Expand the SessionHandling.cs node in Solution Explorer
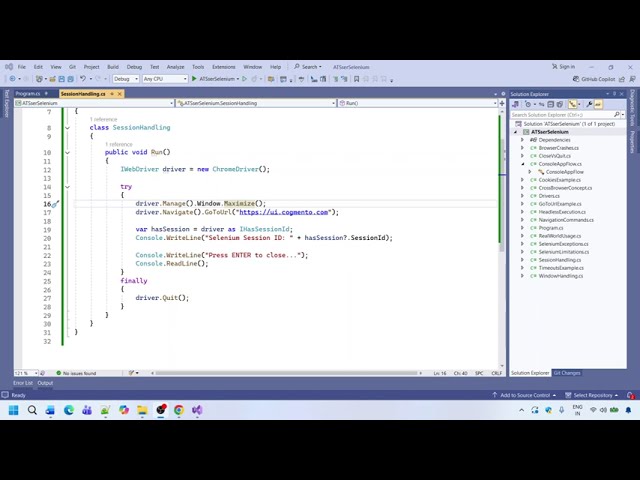This screenshot has height=480, width=640. coord(522,260)
